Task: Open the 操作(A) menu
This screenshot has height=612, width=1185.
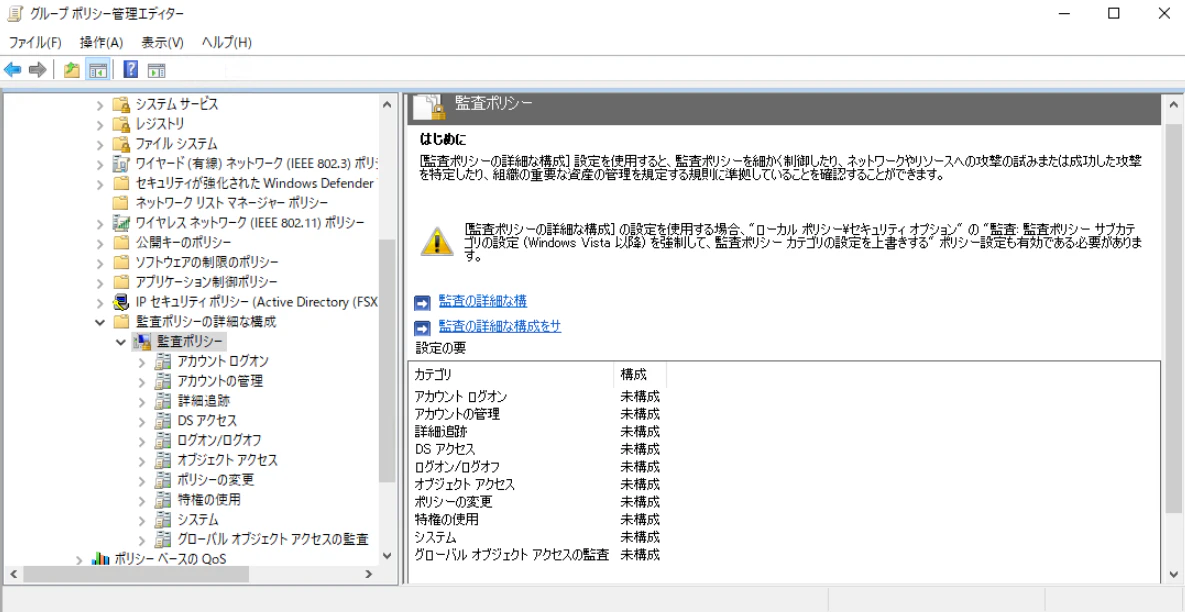Action: [x=101, y=42]
